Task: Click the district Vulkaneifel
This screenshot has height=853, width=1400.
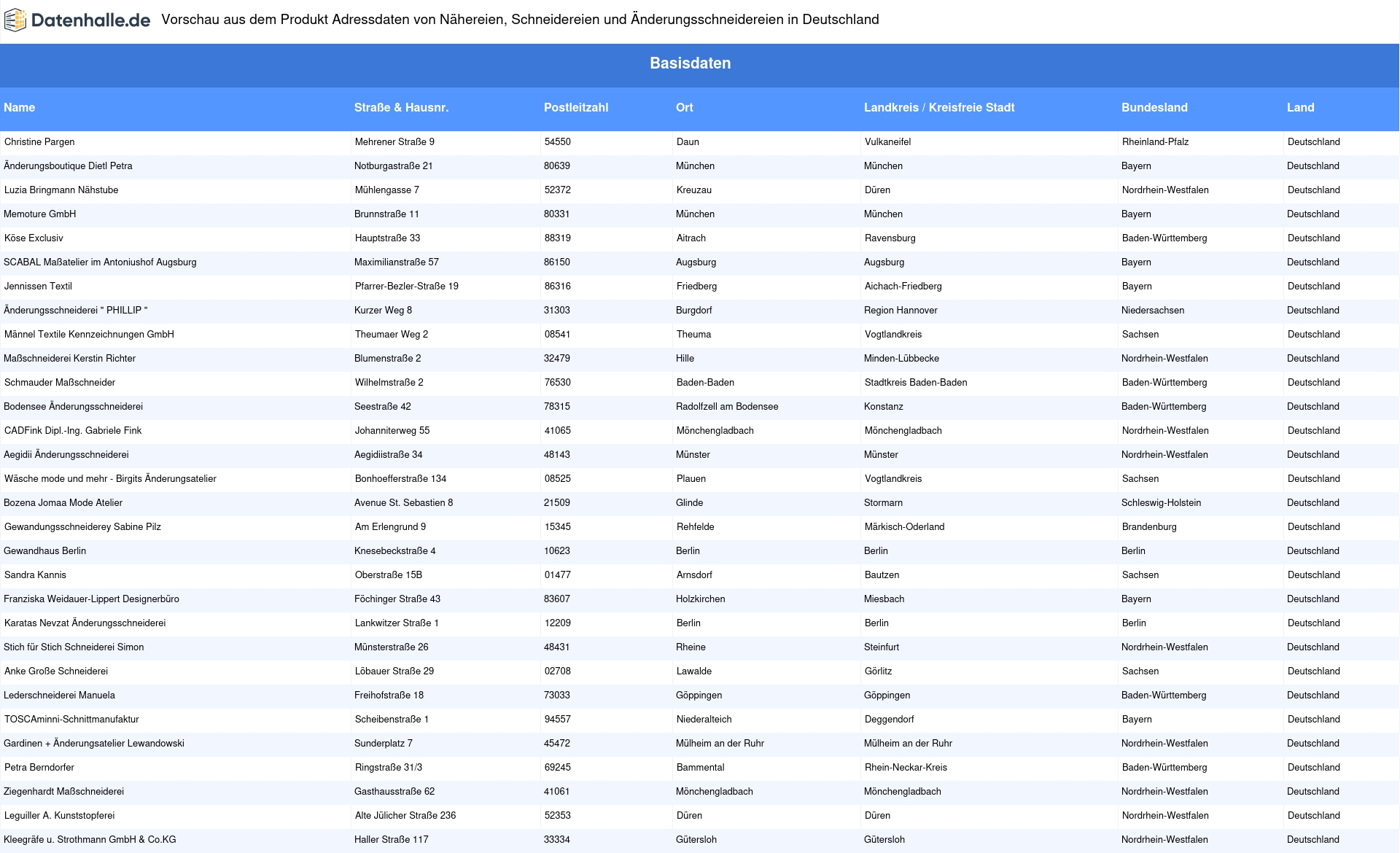Action: (x=888, y=142)
